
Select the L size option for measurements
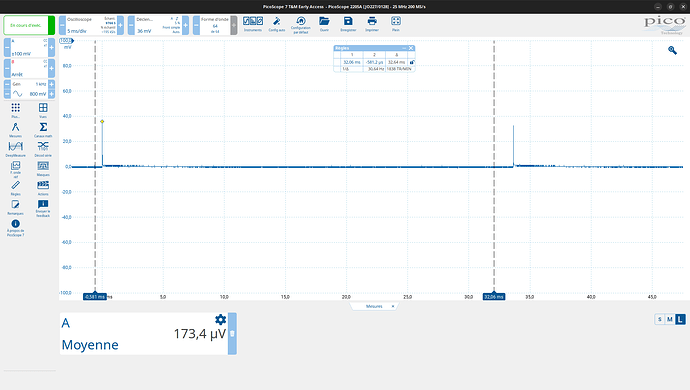(x=680, y=319)
